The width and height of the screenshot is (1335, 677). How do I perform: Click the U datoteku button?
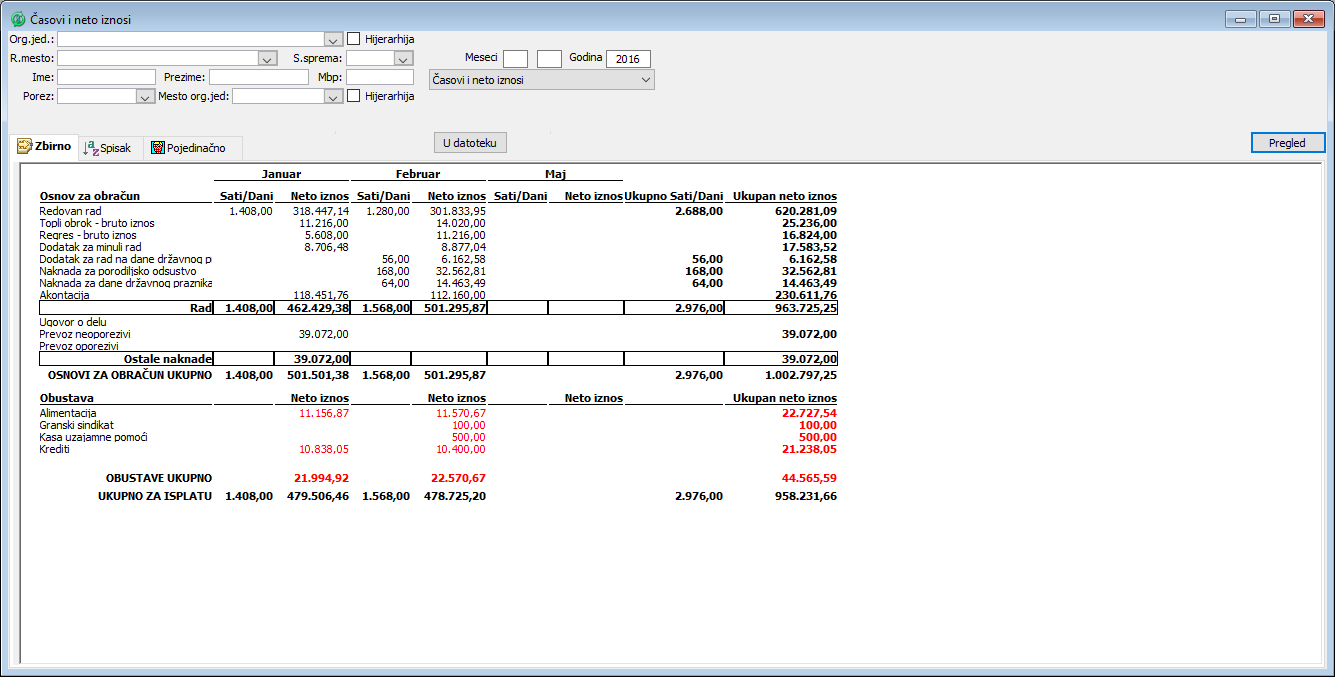pyautogui.click(x=470, y=143)
